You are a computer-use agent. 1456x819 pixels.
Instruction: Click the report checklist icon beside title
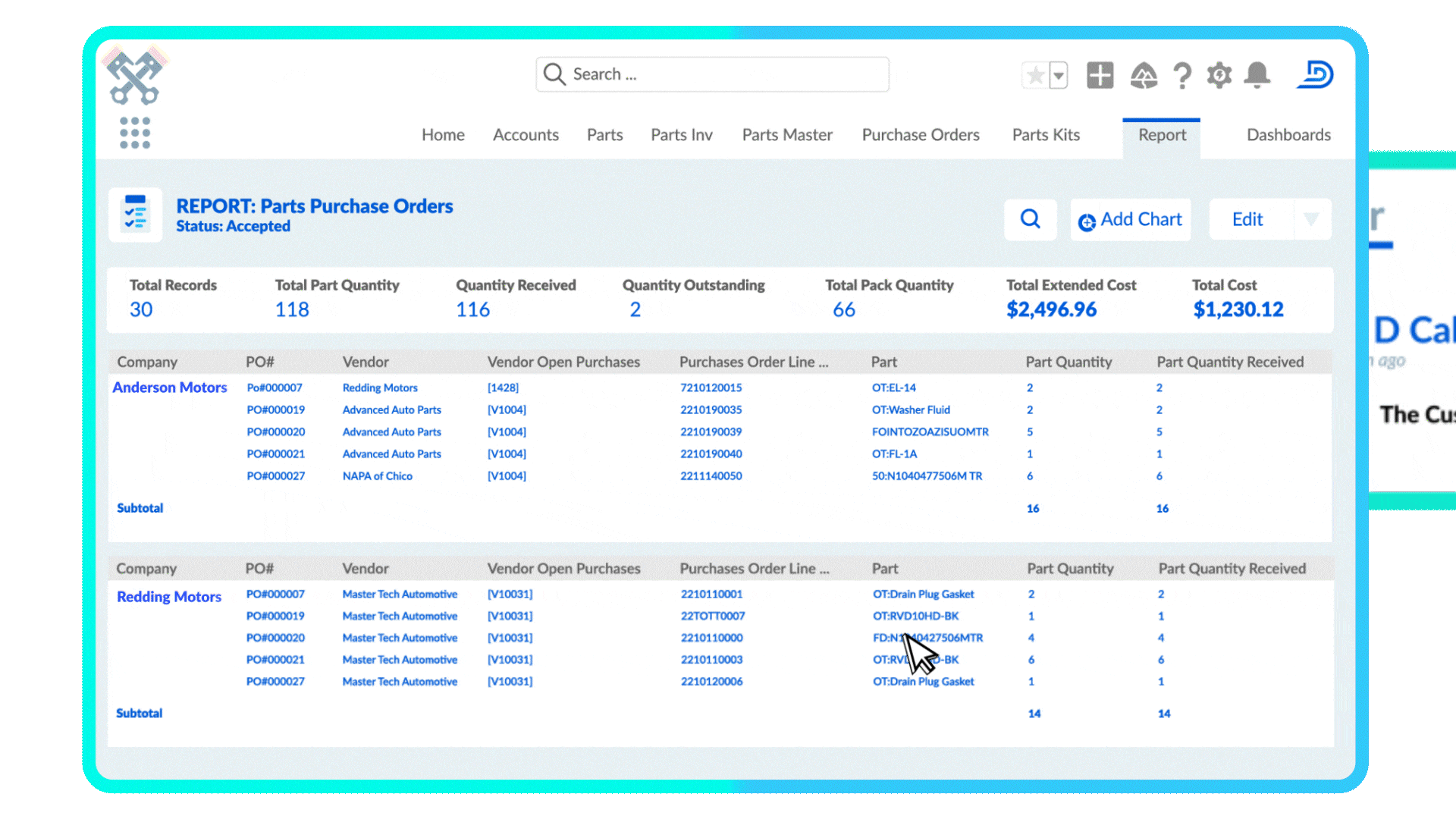point(136,215)
